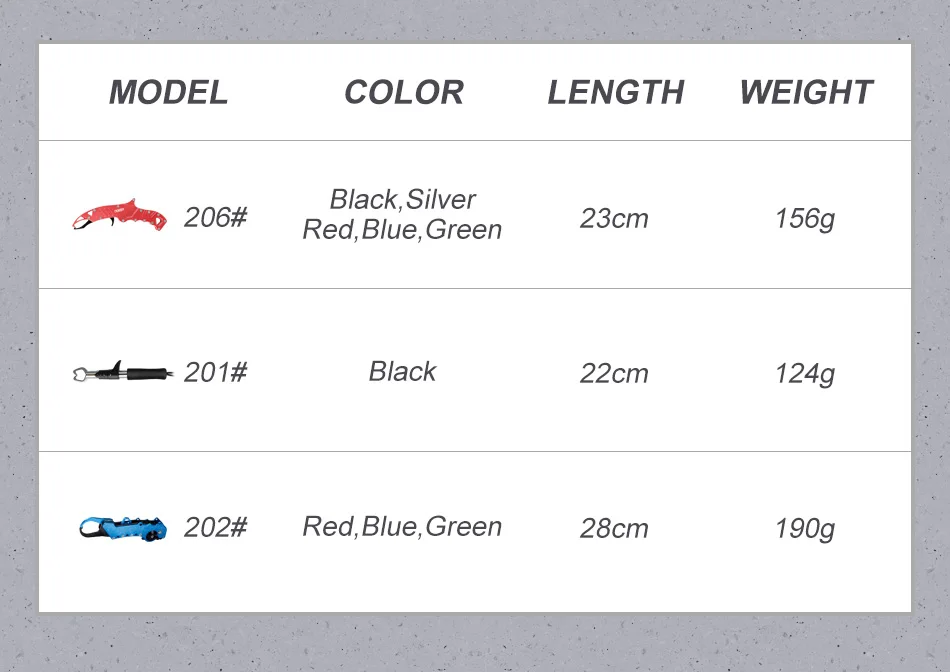Click the black fish gripper image
The image size is (950, 672).
[122, 373]
